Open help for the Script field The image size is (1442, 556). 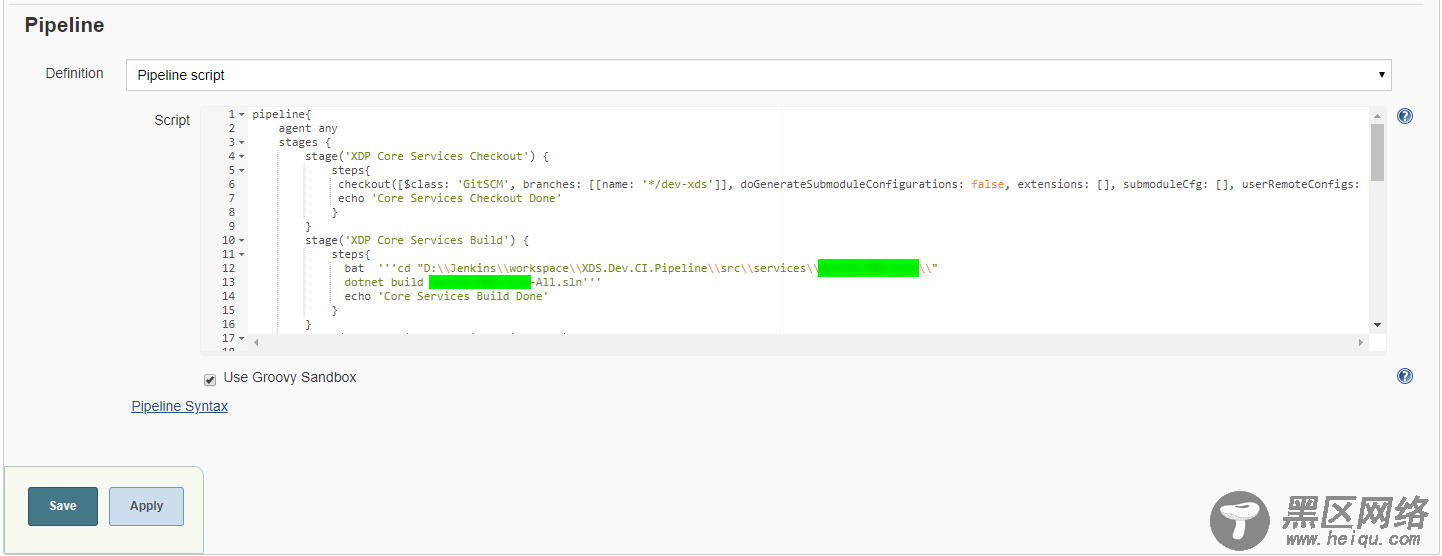tap(1405, 116)
